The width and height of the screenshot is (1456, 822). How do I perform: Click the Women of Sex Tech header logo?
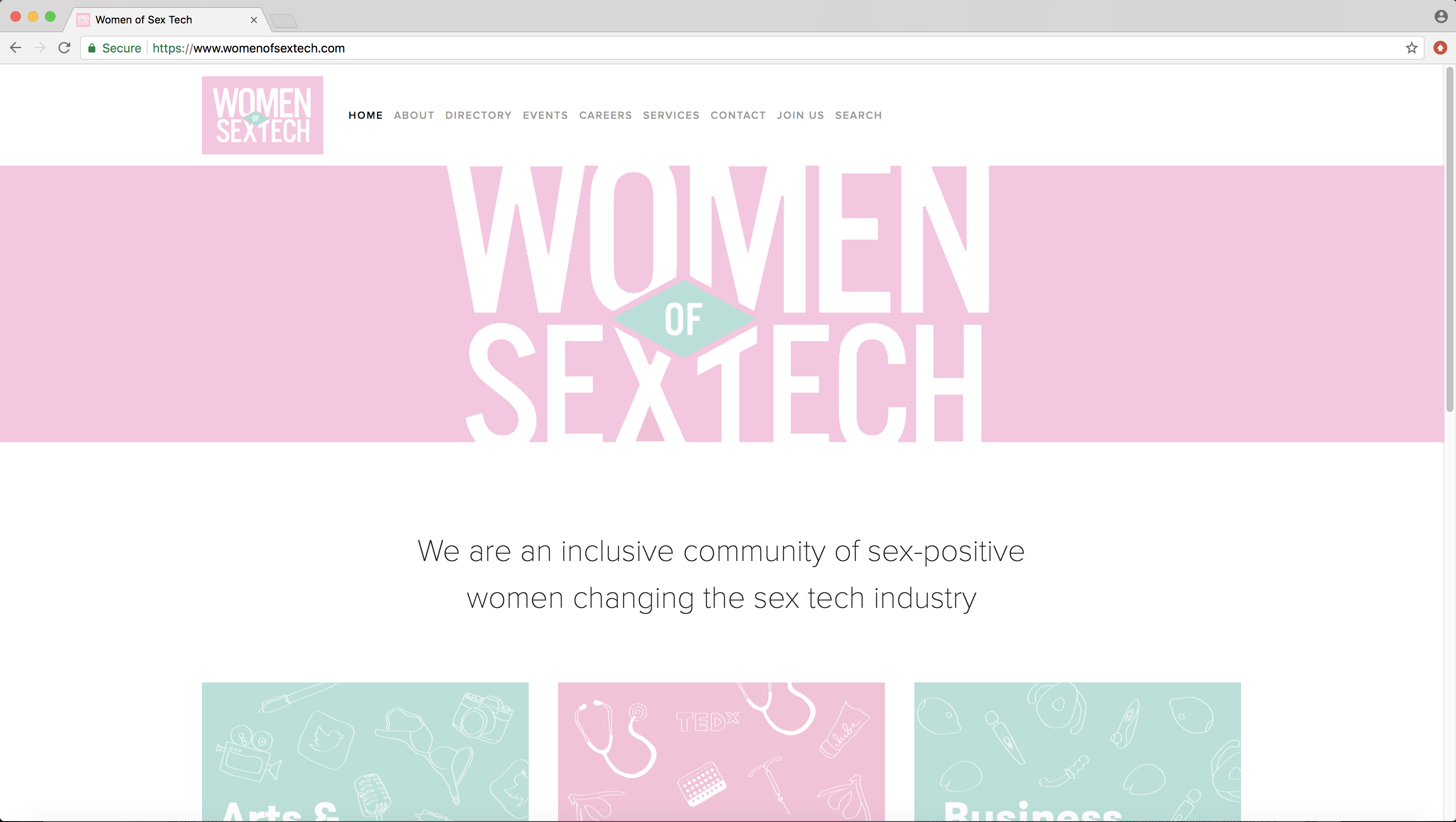(x=262, y=115)
